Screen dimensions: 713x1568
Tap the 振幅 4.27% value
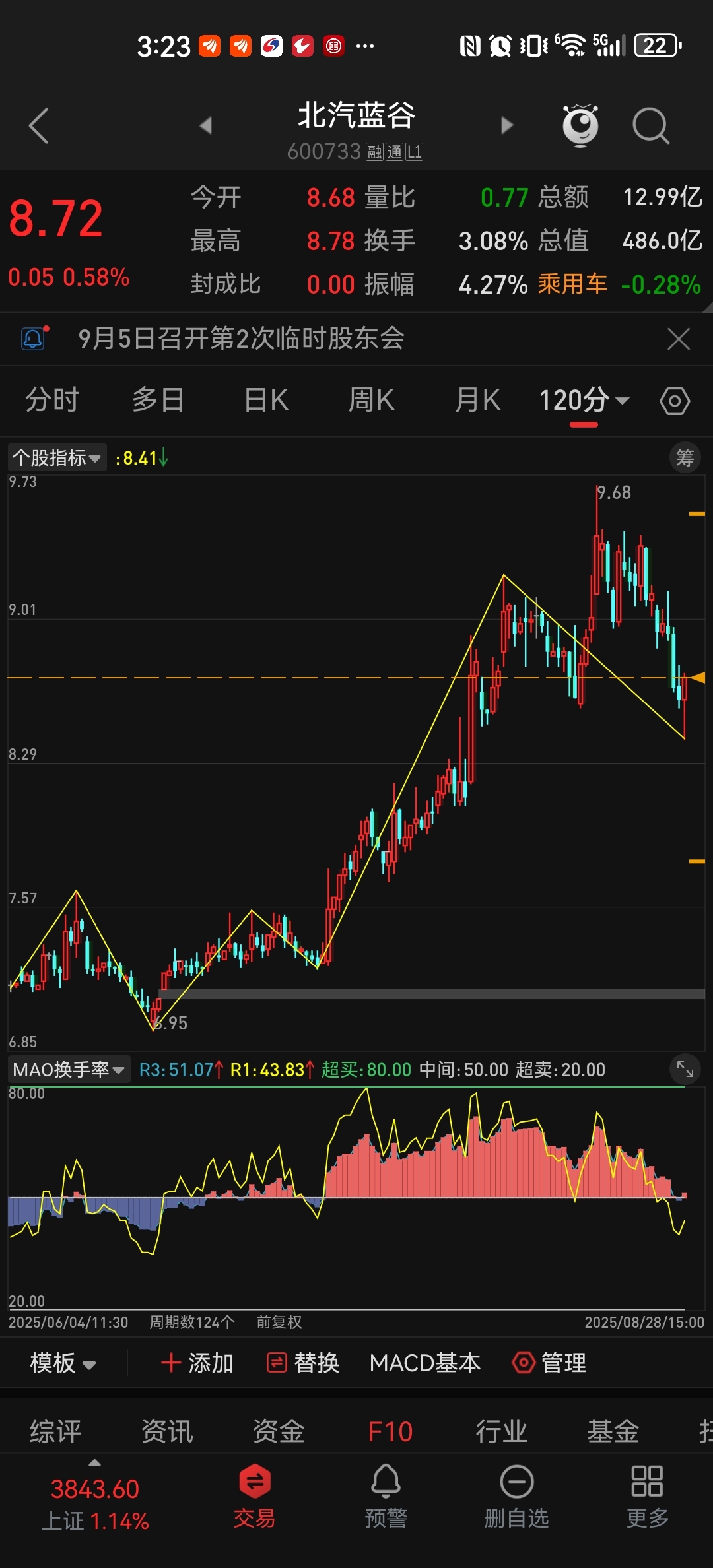[x=493, y=284]
